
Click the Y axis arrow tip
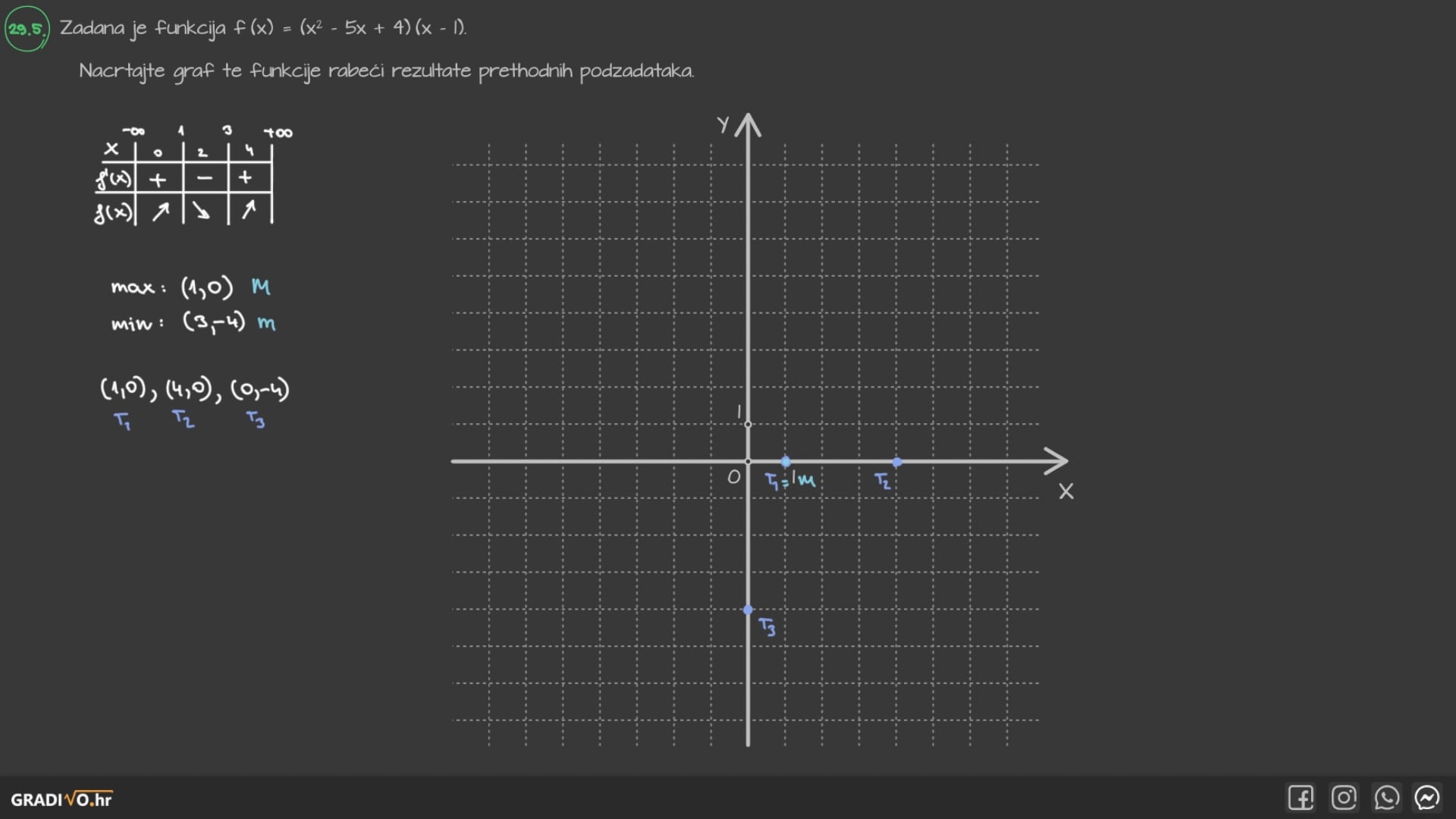[x=748, y=118]
